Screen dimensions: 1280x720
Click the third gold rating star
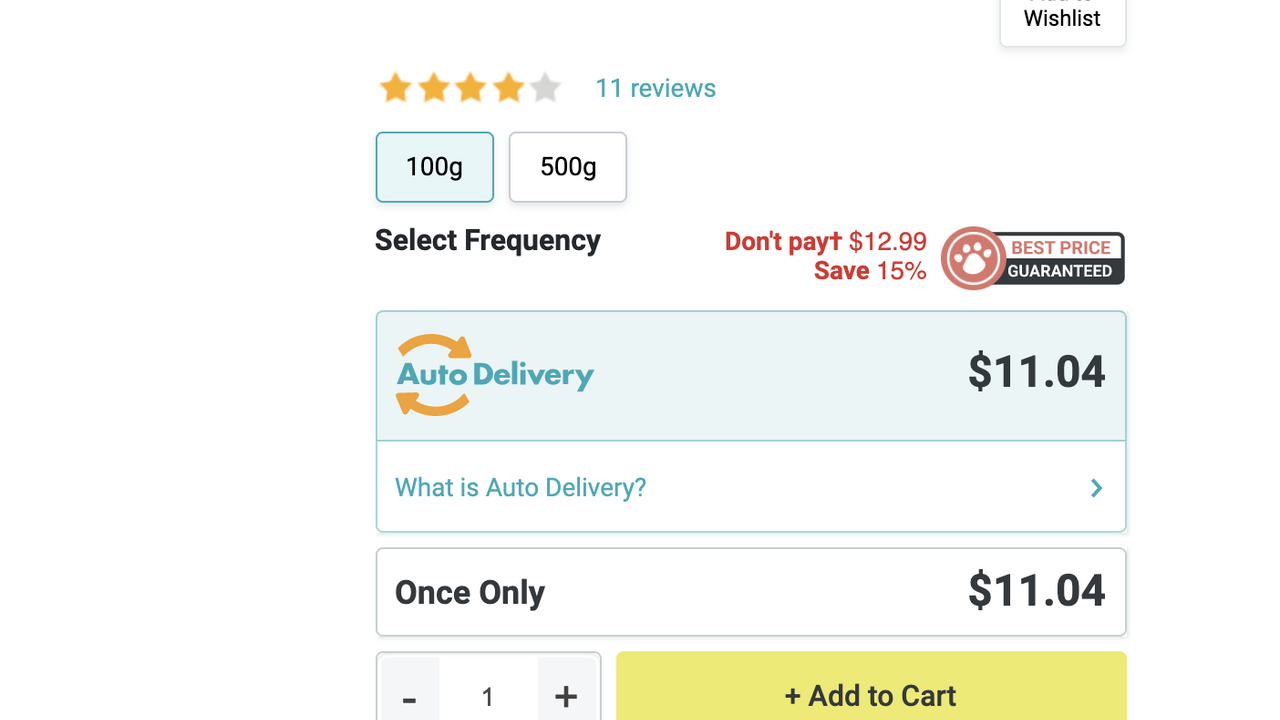tap(471, 88)
